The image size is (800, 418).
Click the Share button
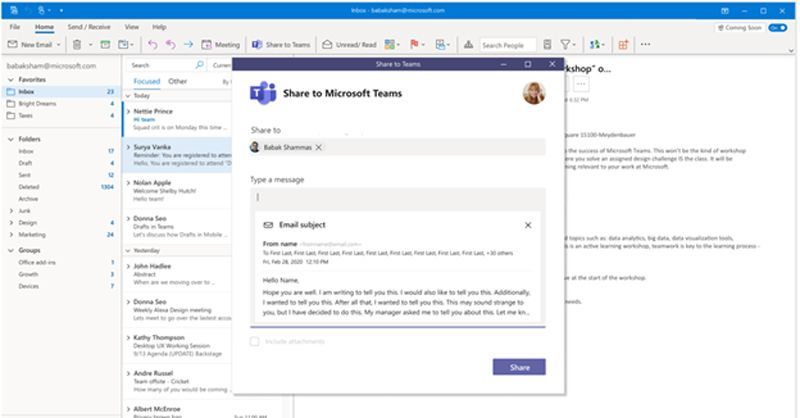[x=519, y=367]
